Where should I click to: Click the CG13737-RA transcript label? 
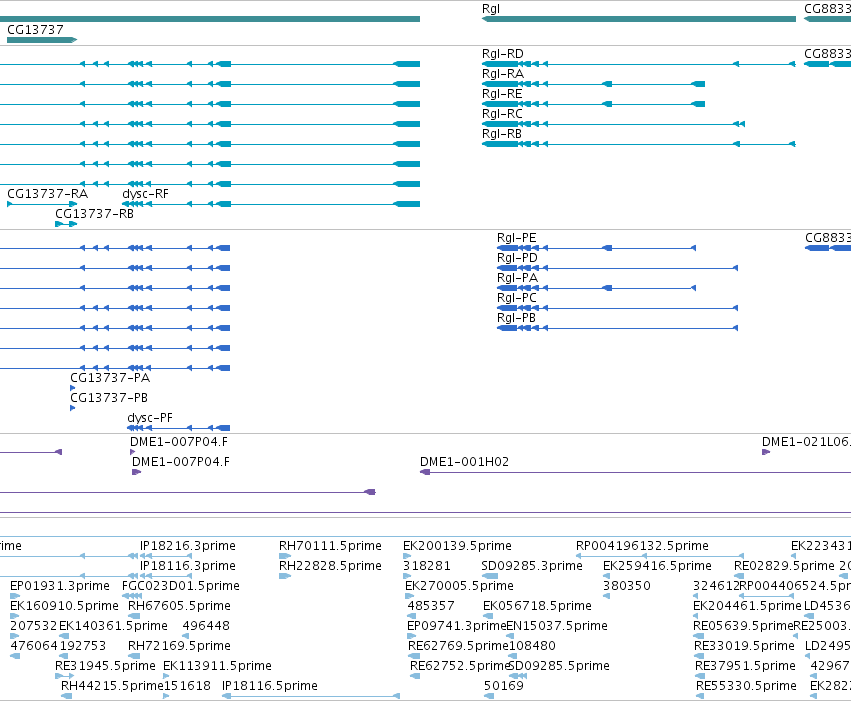pyautogui.click(x=47, y=194)
